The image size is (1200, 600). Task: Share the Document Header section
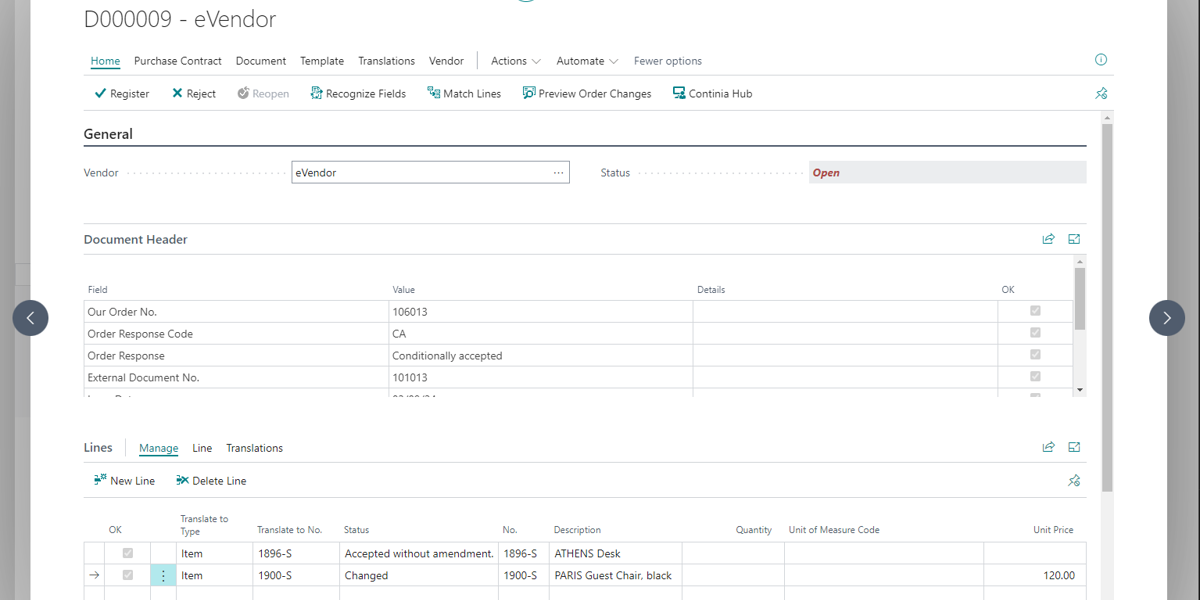pos(1048,239)
